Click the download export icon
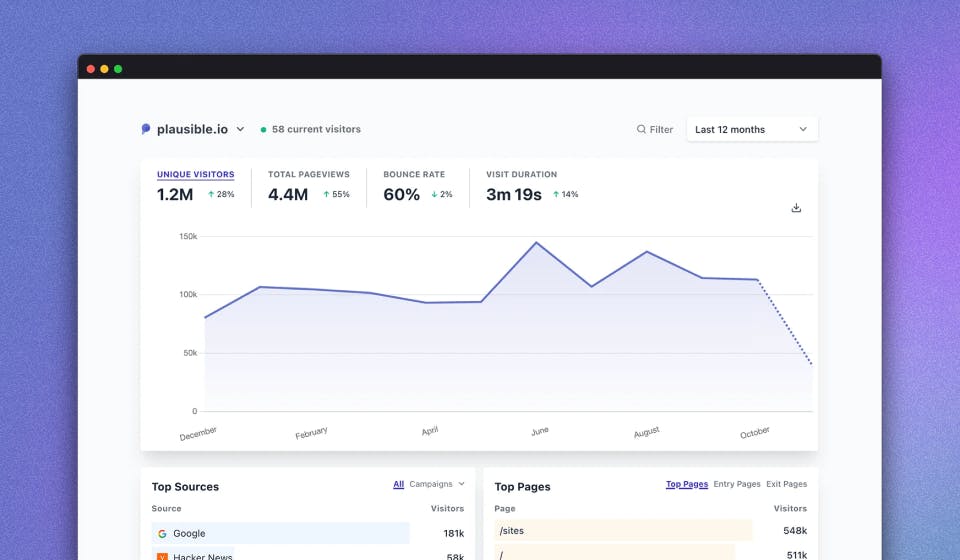Viewport: 960px width, 560px height. pyautogui.click(x=796, y=208)
